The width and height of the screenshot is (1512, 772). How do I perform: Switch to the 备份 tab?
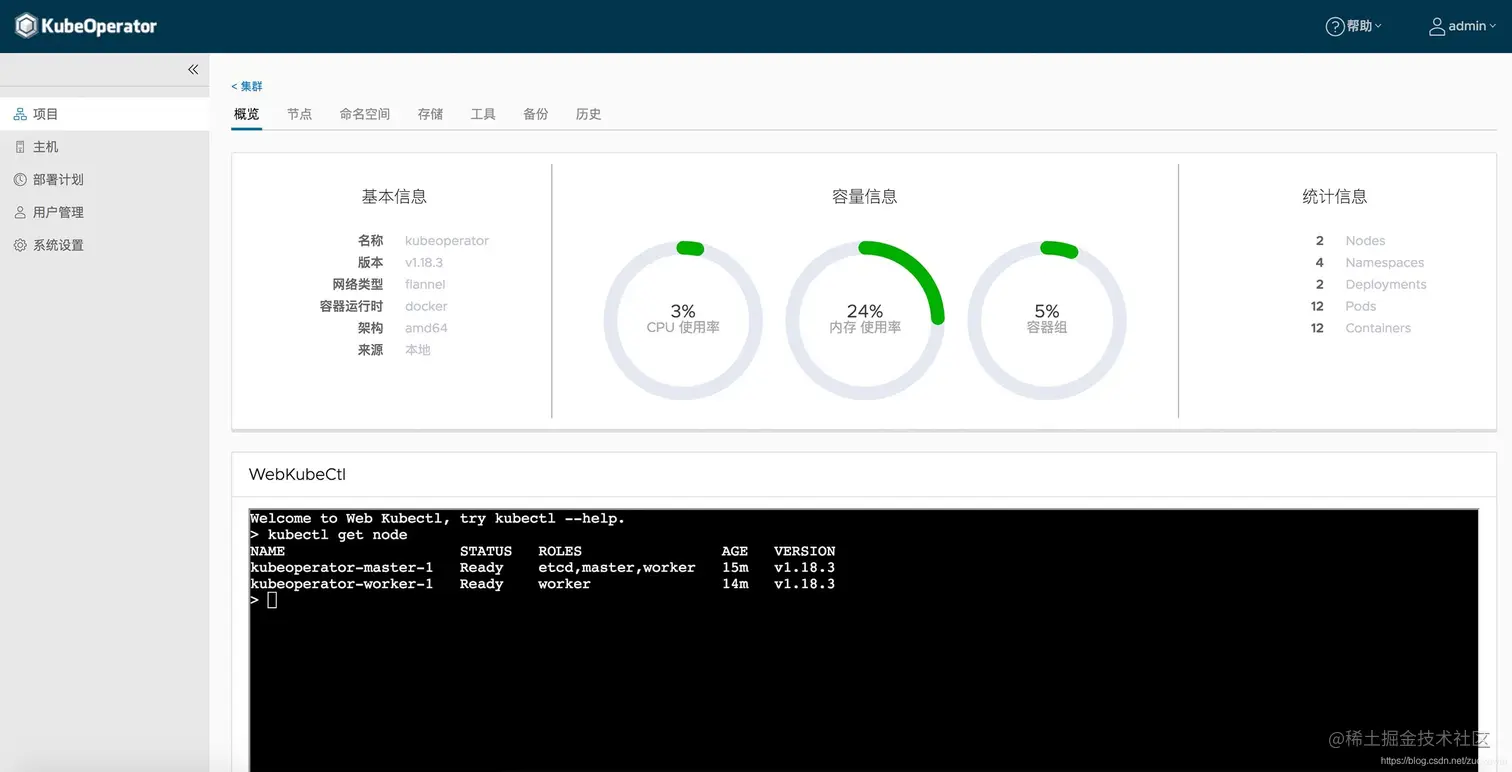(x=535, y=113)
